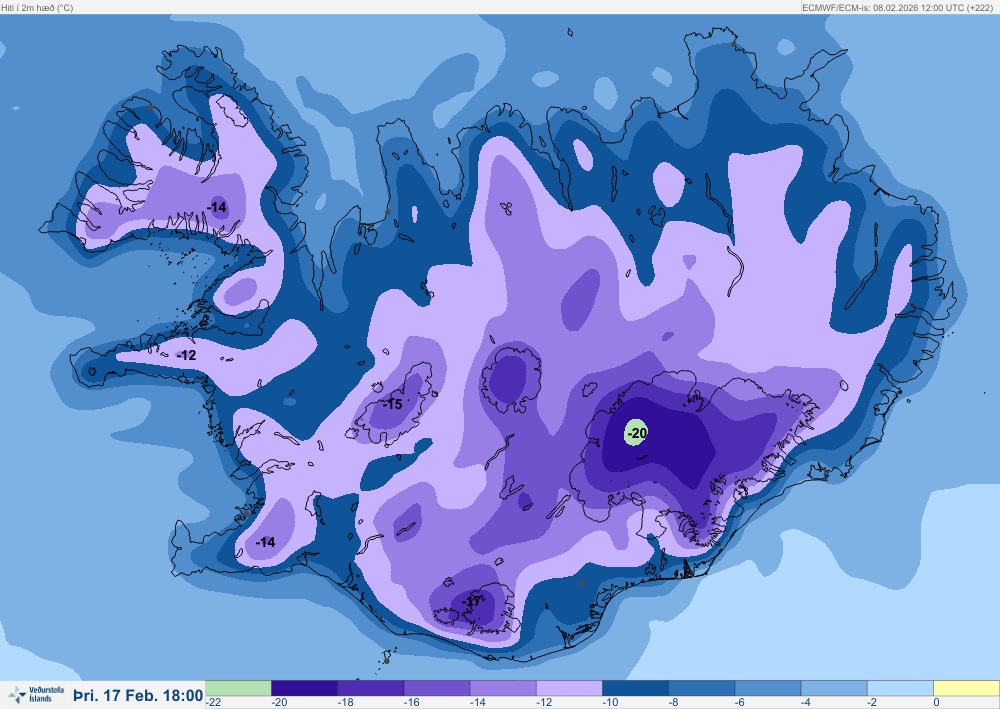Click the -2 legend scale value
This screenshot has height=709, width=1000.
(x=872, y=702)
